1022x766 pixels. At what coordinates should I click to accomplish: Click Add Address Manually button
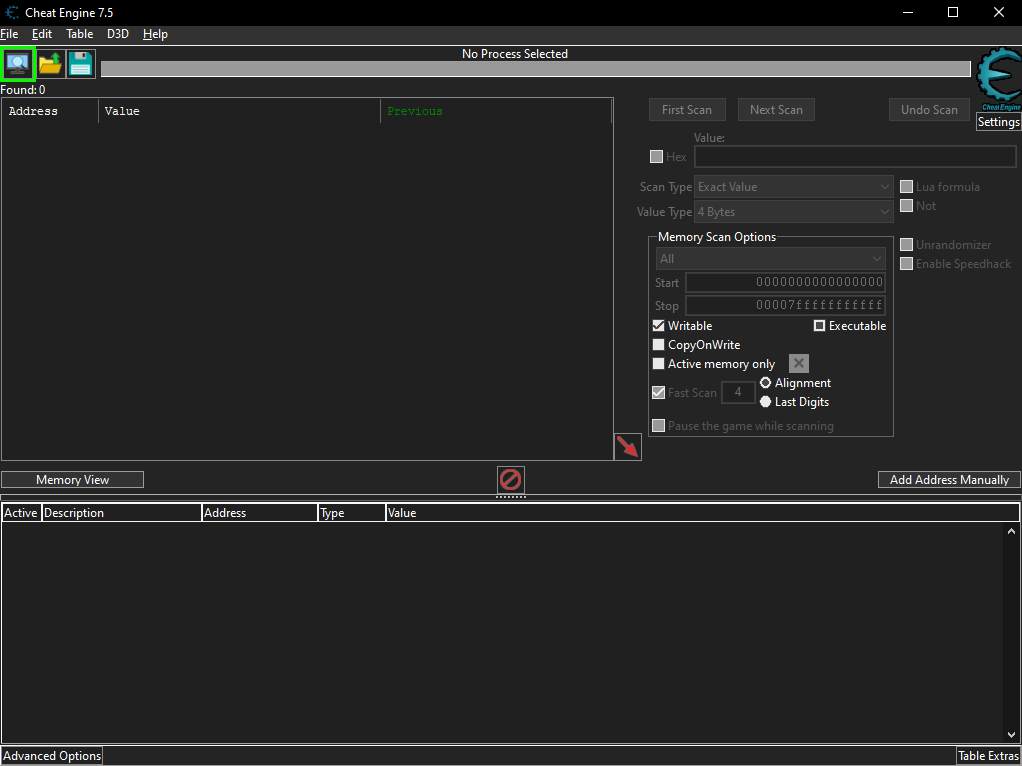[949, 480]
